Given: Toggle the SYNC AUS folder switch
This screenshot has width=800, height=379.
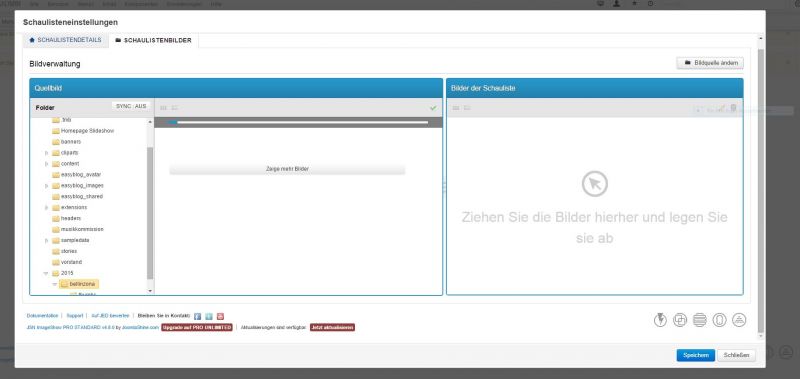Looking at the screenshot, I should pos(131,106).
